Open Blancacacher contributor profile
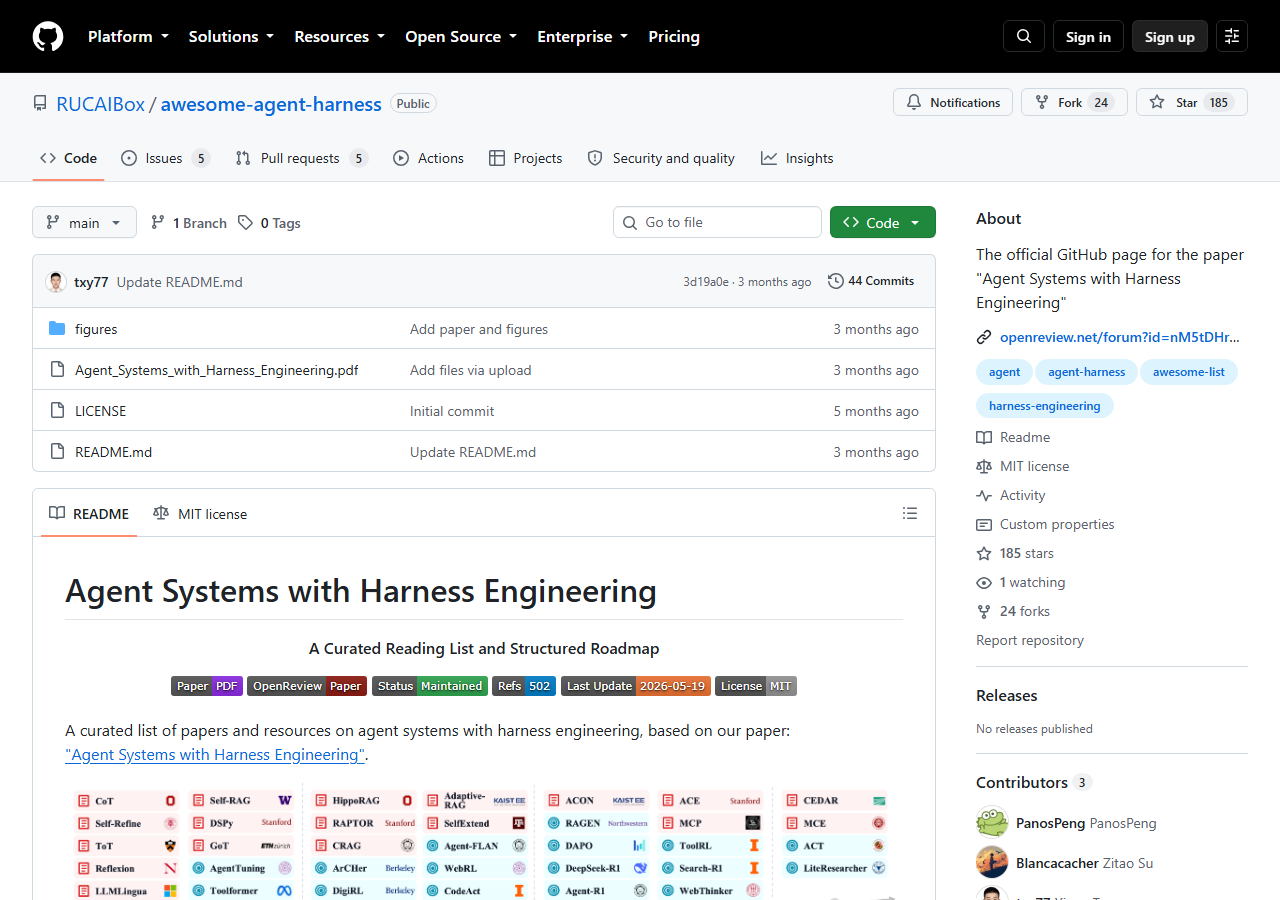 1084,862
